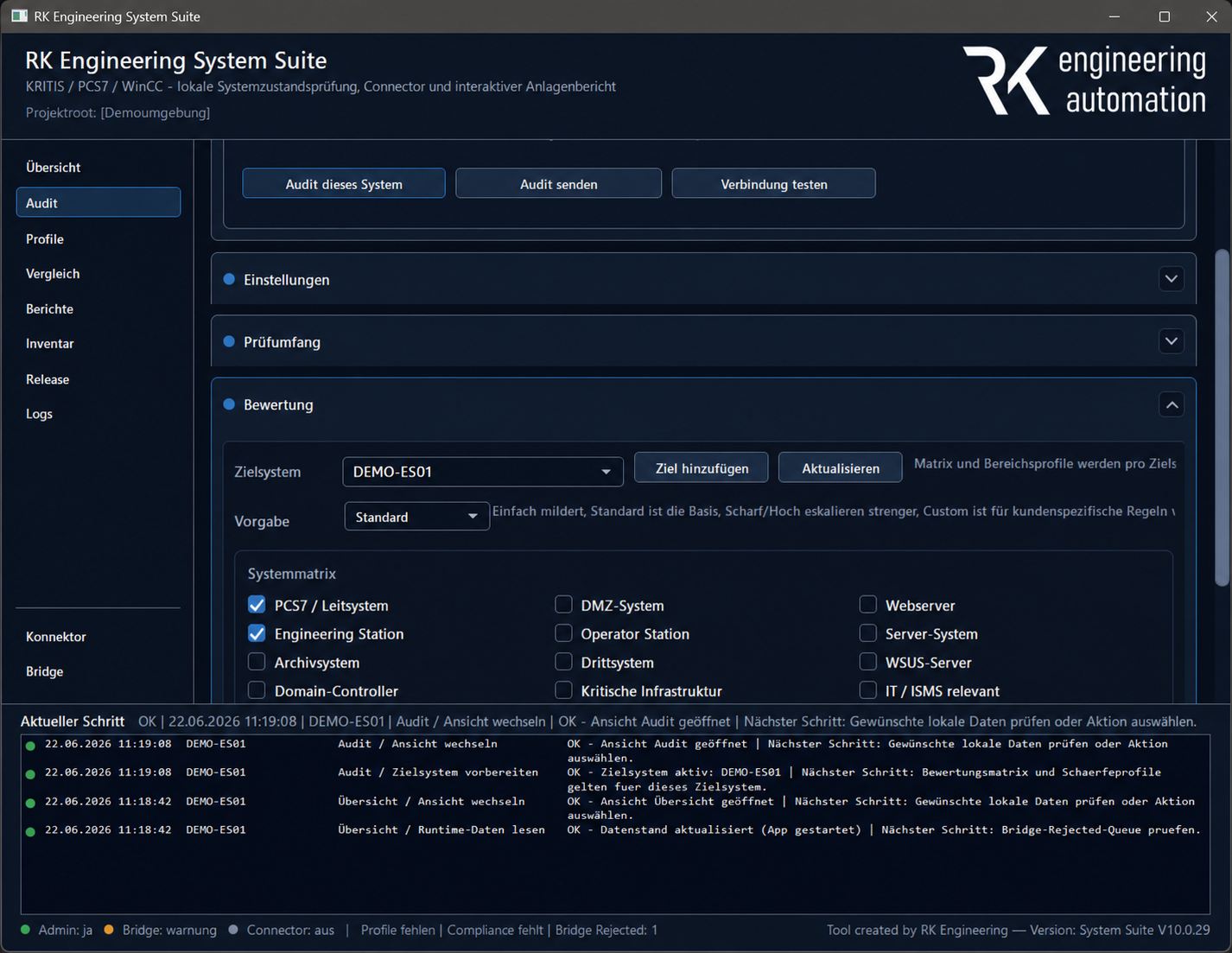The image size is (1232, 953).
Task: Click Compliance fehlt in the status bar
Action: 496,931
